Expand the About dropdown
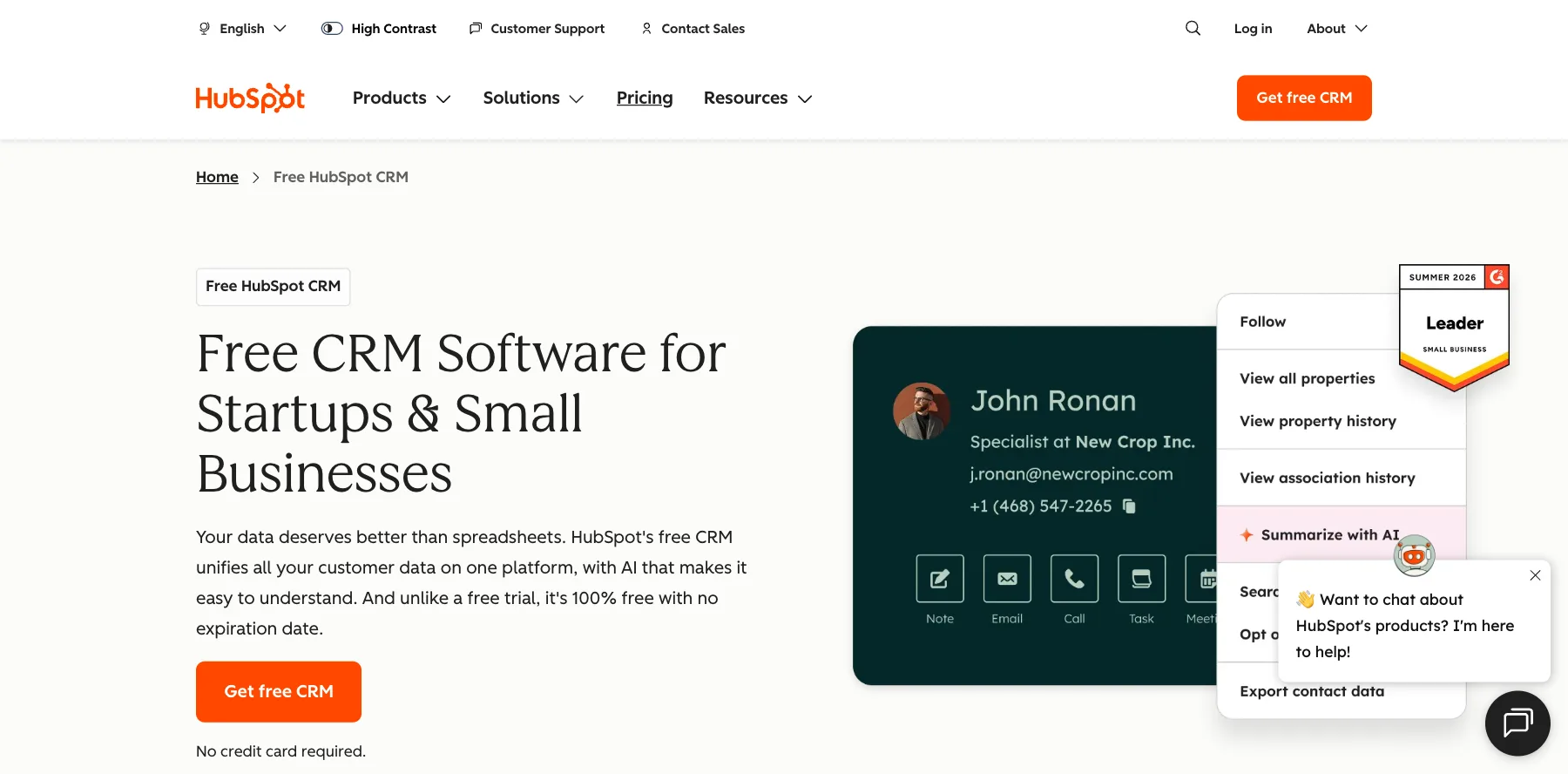 click(x=1337, y=29)
